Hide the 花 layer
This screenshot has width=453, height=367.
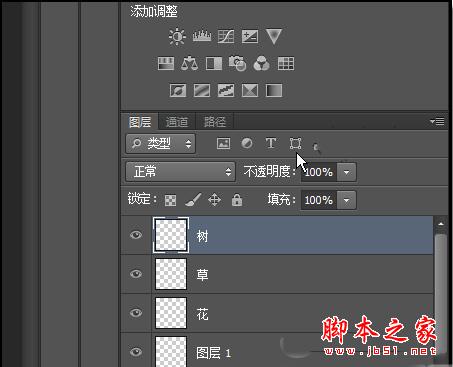click(x=136, y=313)
